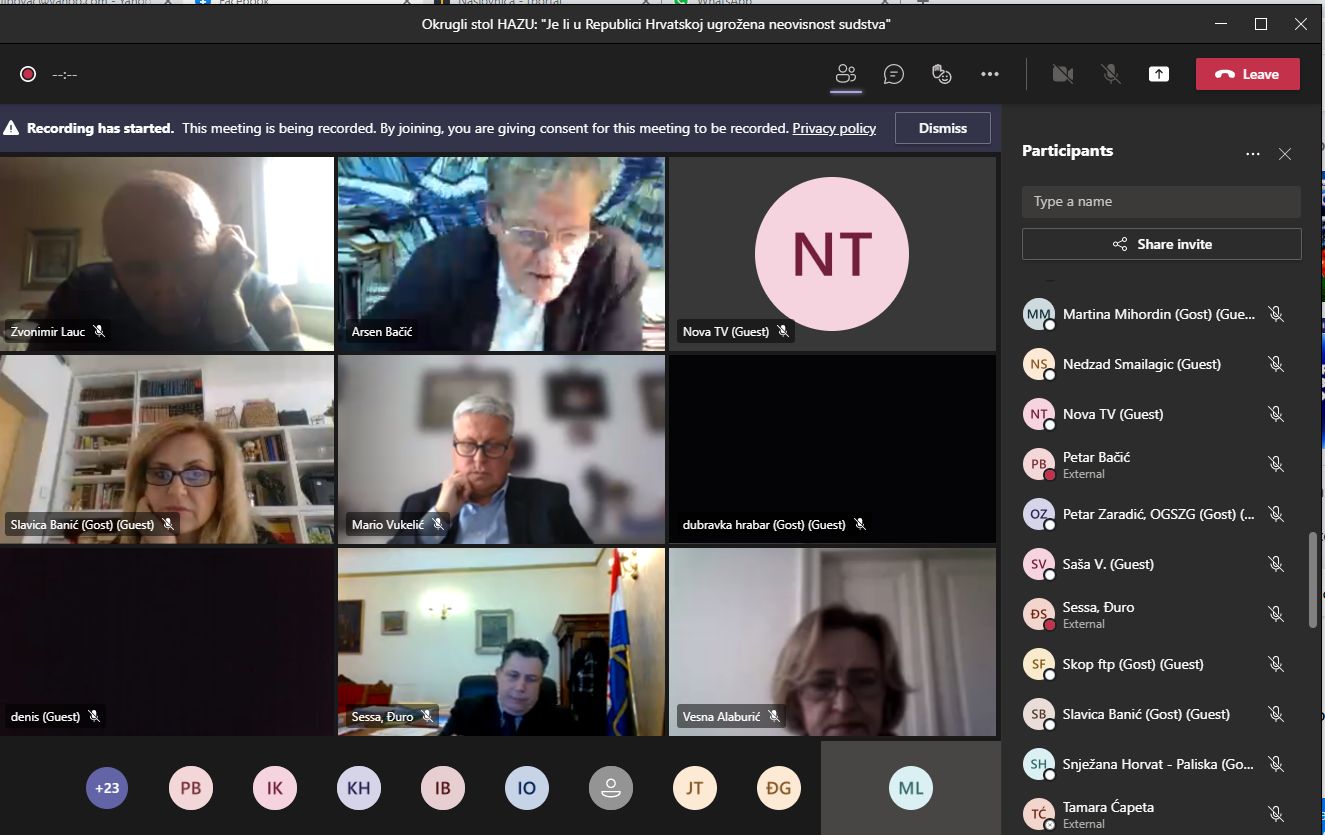Viewport: 1325px width, 835px height.
Task: Click the SF avatar for Skop ftp
Action: click(1039, 664)
